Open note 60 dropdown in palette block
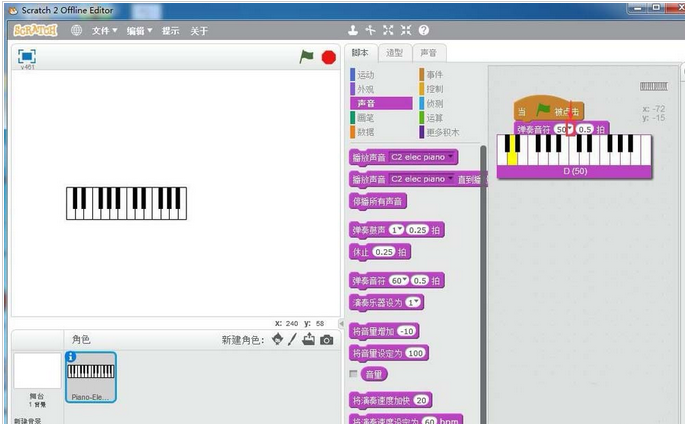685x424 pixels. (405, 280)
